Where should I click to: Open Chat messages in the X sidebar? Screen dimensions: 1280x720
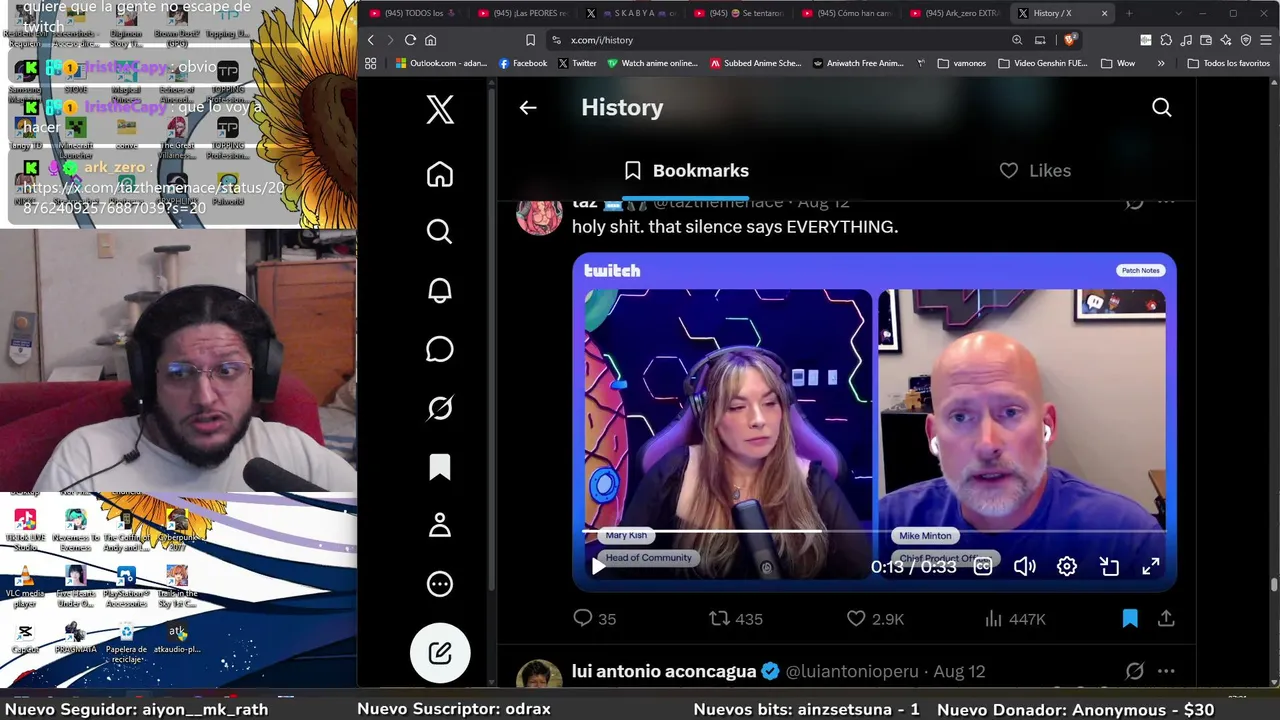click(440, 349)
